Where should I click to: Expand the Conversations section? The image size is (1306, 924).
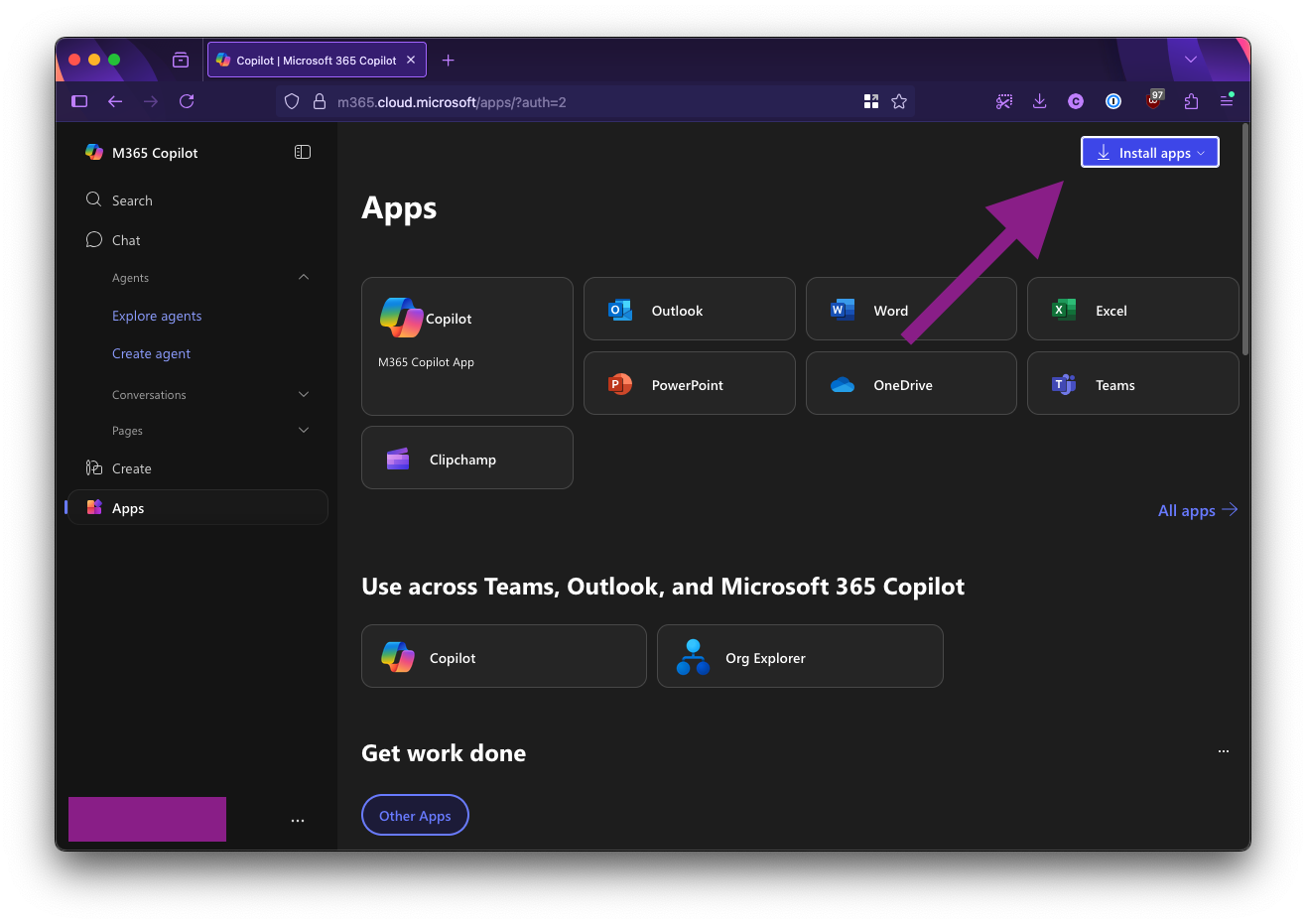[304, 394]
